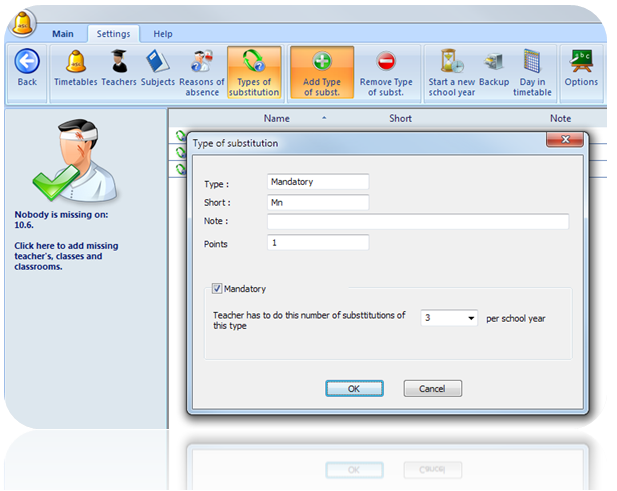Click the Back arrow icon
This screenshot has width=617, height=491.
tap(27, 63)
